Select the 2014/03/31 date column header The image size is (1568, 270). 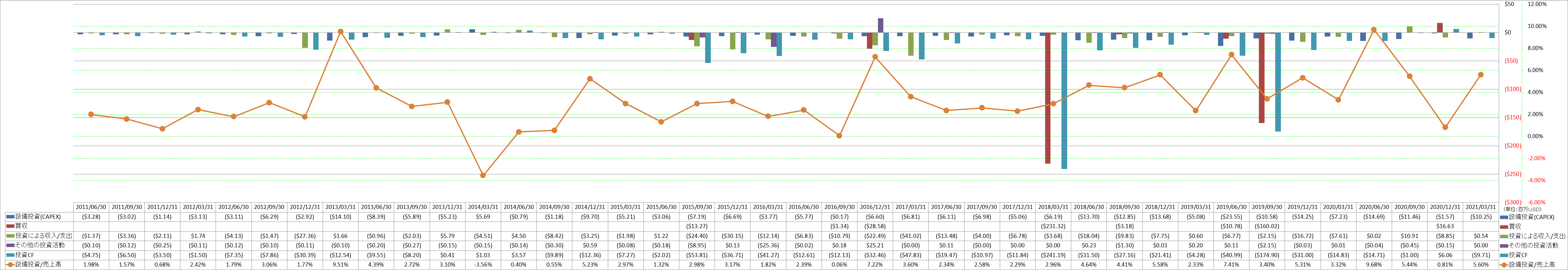point(483,207)
